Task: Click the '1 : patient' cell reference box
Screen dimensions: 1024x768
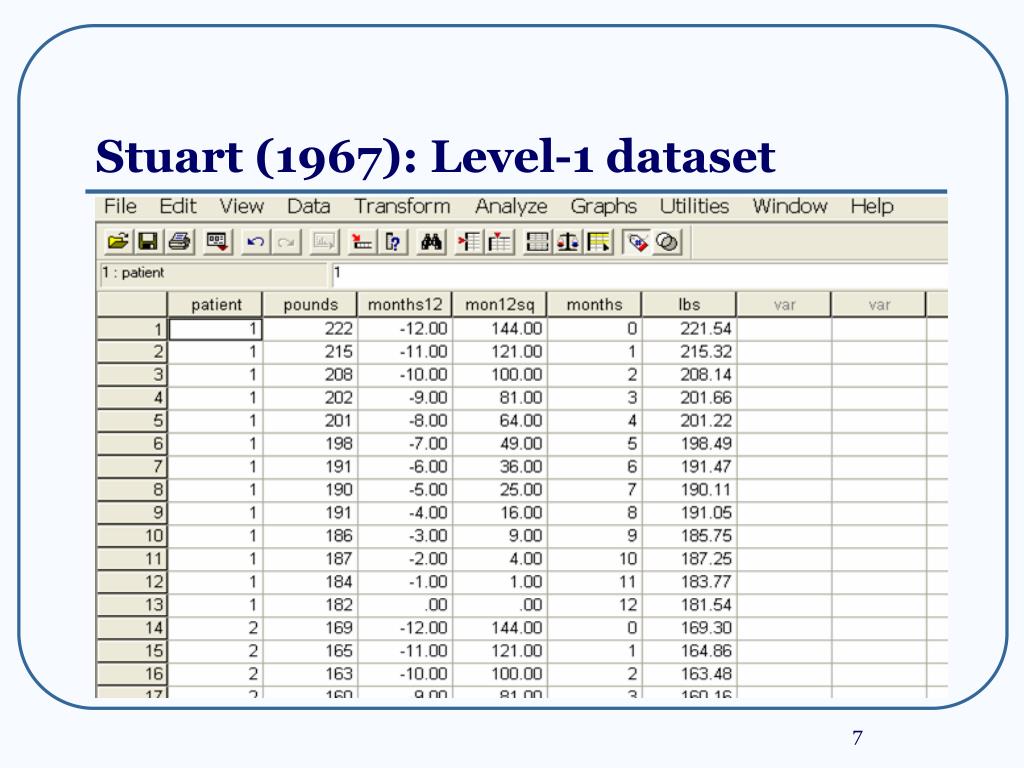Action: tap(212, 274)
